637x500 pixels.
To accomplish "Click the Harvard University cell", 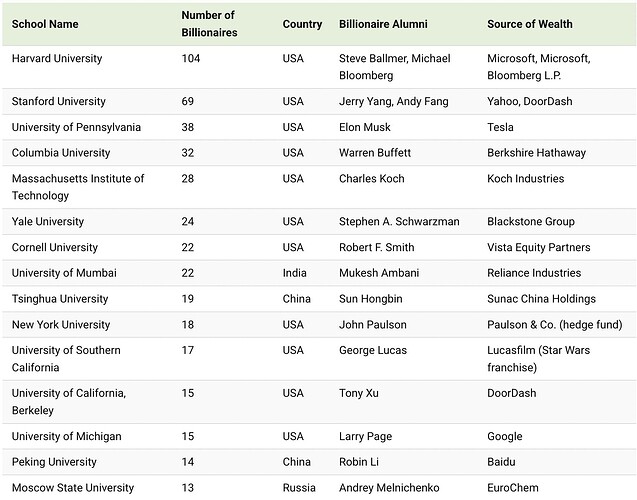I will pos(57,59).
